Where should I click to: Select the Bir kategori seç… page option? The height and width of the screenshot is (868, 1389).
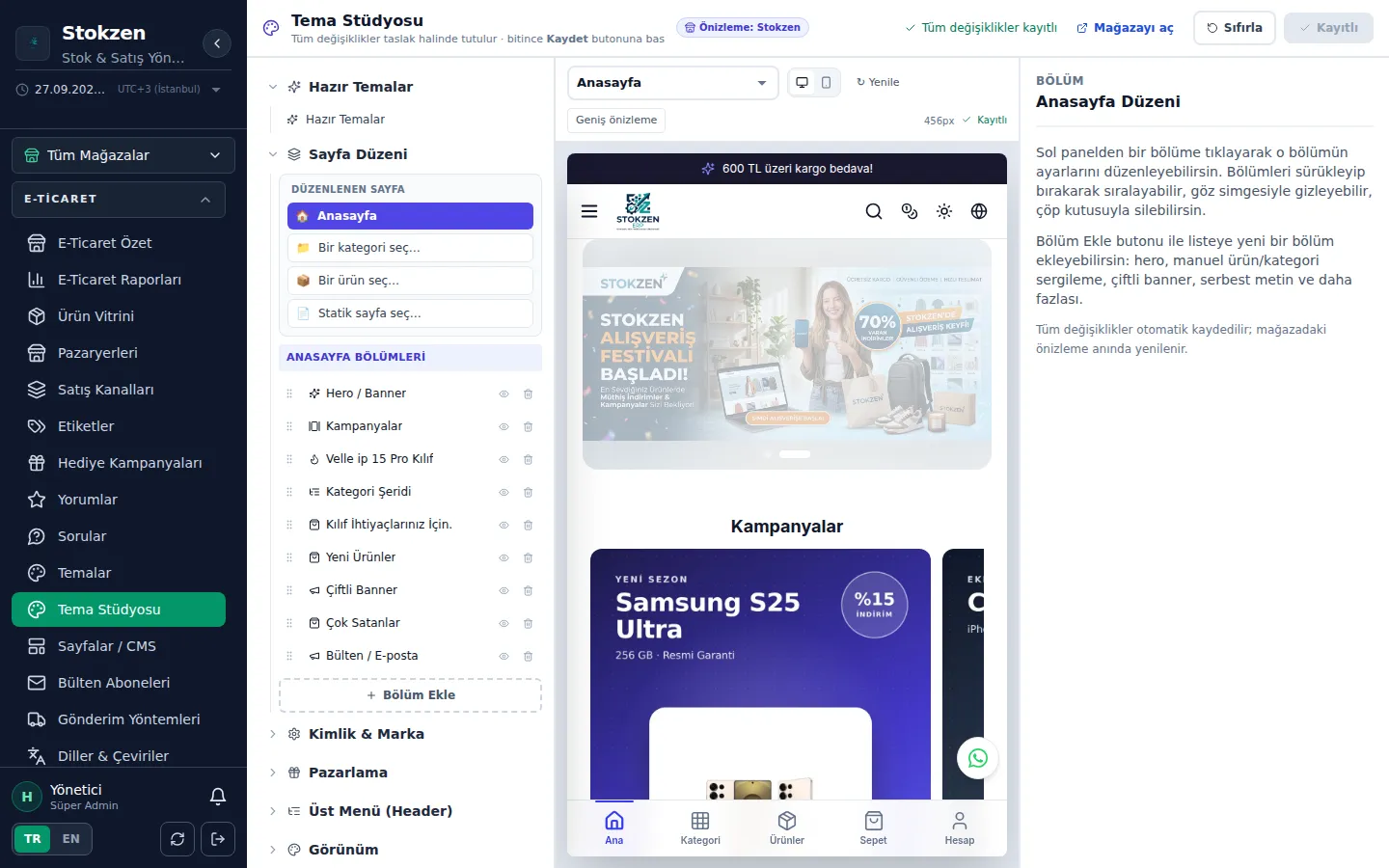coord(410,248)
